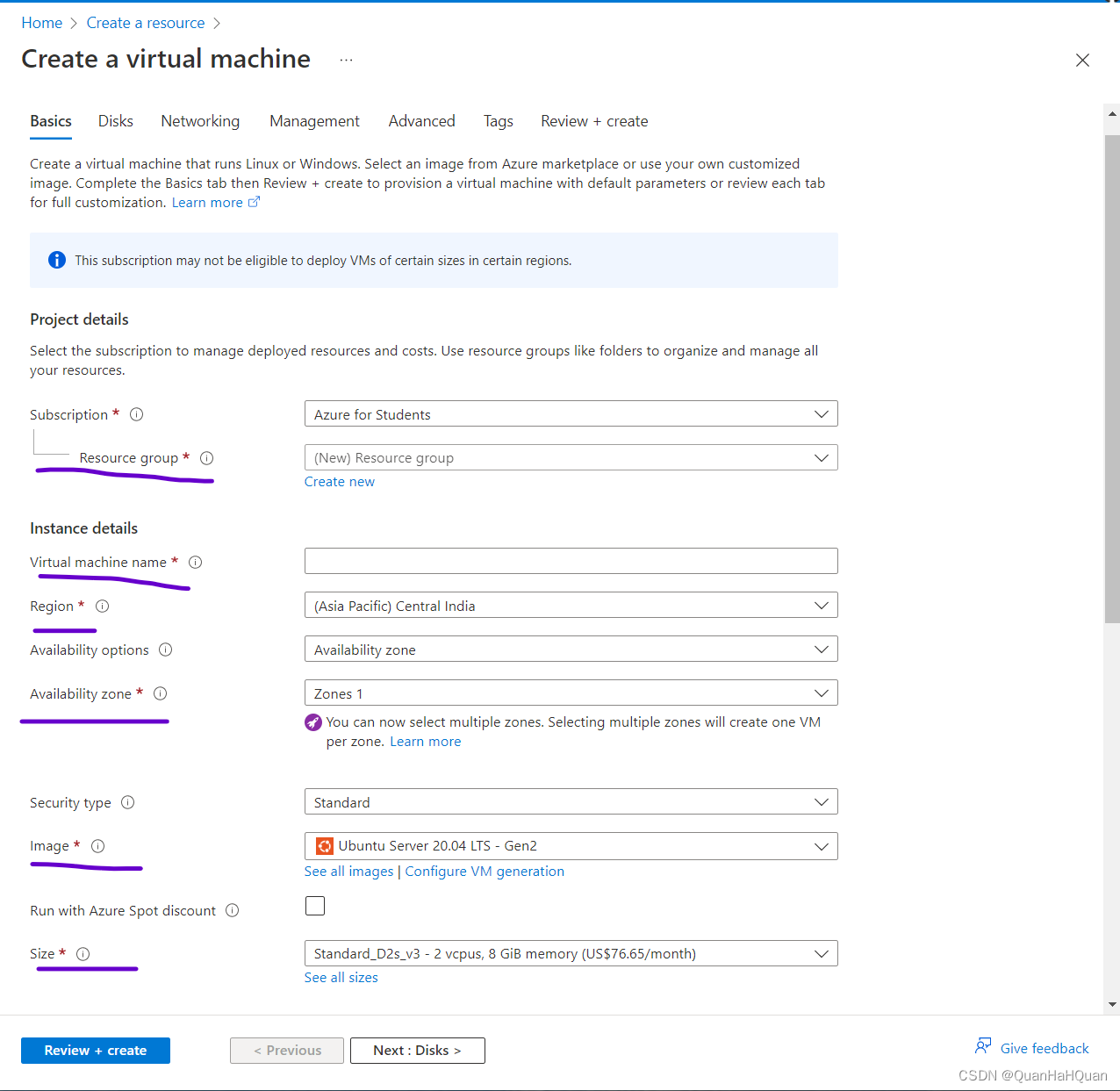Click the Give feedback person icon
The height and width of the screenshot is (1091, 1120).
pos(983,1046)
